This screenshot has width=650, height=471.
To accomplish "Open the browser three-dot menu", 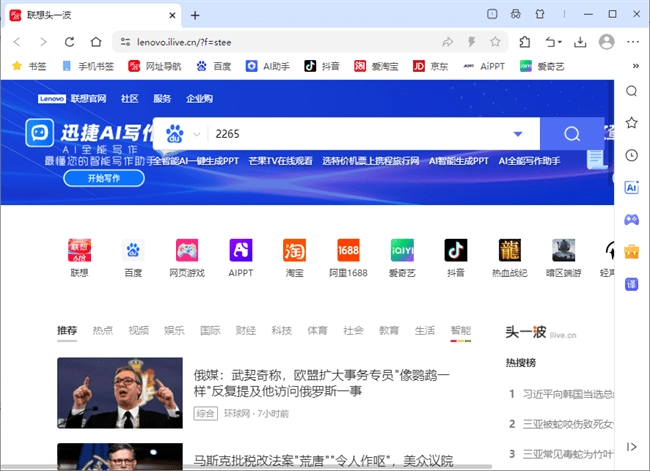I will [633, 42].
